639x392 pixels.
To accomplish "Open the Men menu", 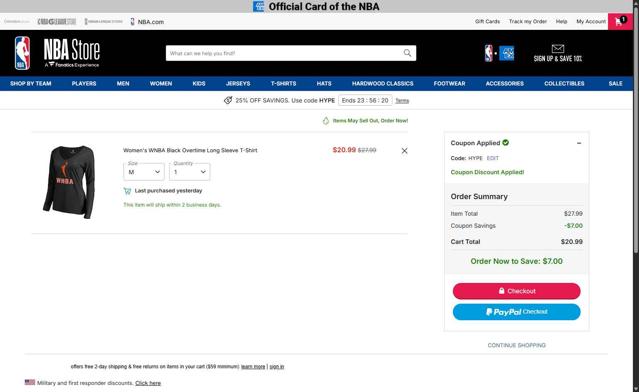I will coord(123,84).
